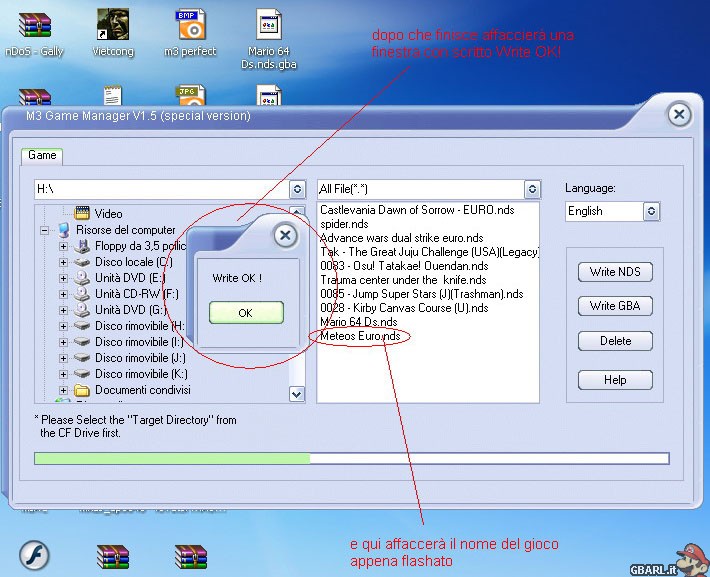Click the Write NDS button
Image resolution: width=710 pixels, height=577 pixels.
click(615, 272)
